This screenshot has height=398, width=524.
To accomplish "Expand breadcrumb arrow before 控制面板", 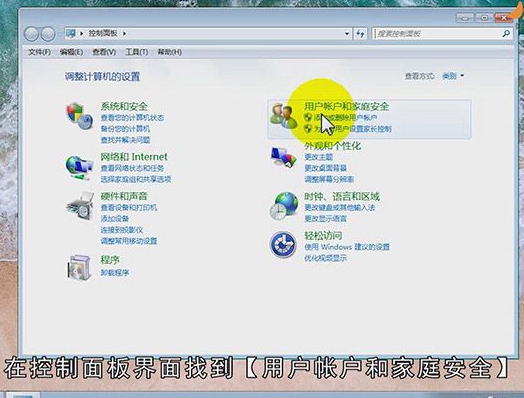I will (x=81, y=33).
